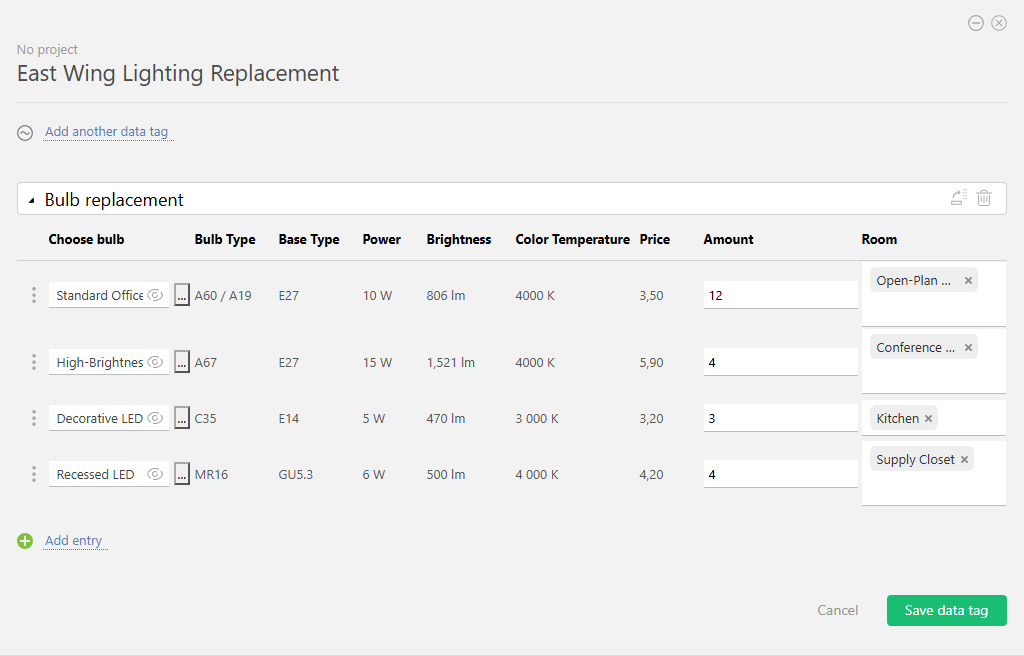1024x656 pixels.
Task: Grab the drag handle for Decorative LED row
Action: [34, 418]
